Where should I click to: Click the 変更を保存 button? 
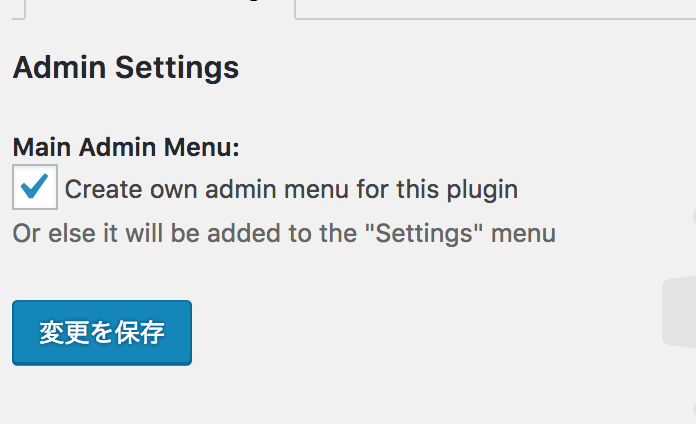(102, 333)
